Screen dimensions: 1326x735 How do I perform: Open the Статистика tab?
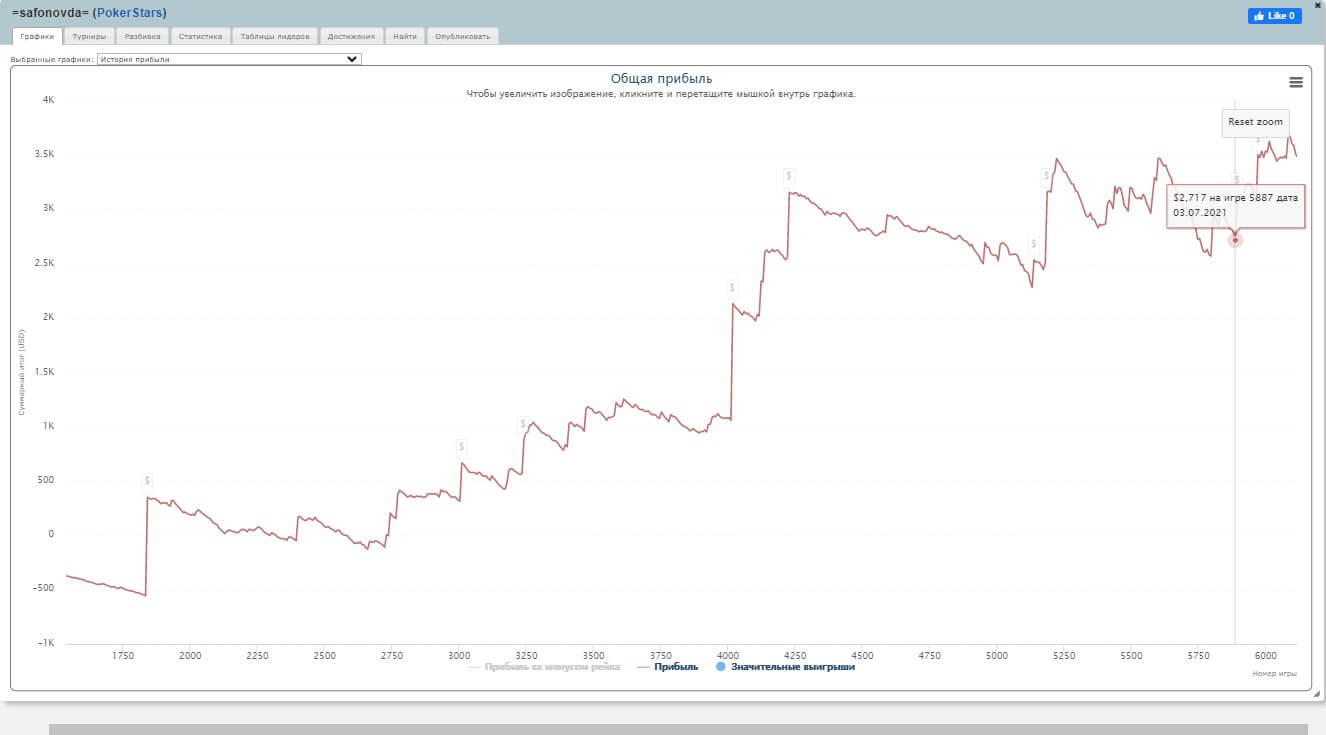point(200,36)
